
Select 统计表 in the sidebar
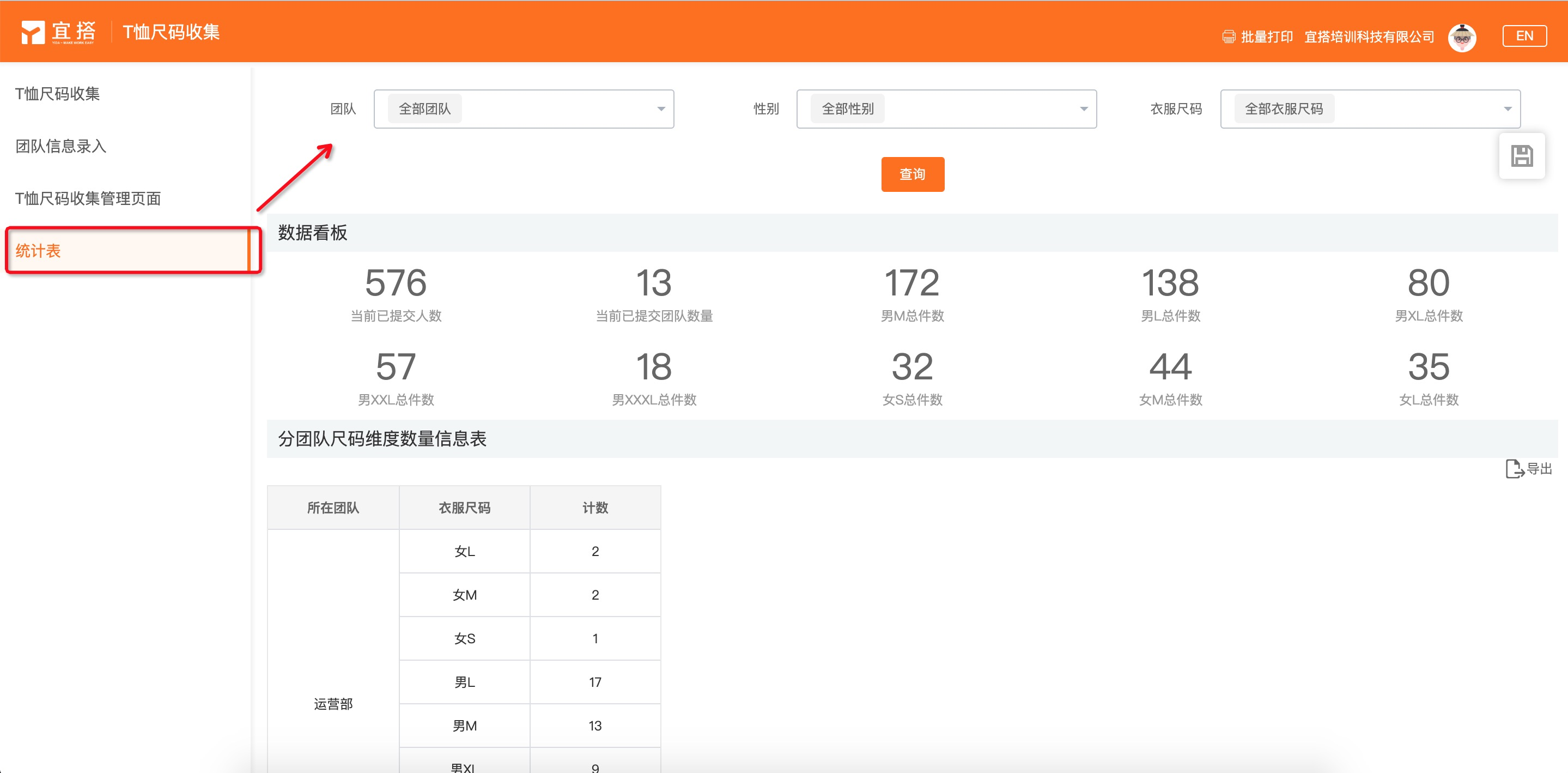[38, 251]
